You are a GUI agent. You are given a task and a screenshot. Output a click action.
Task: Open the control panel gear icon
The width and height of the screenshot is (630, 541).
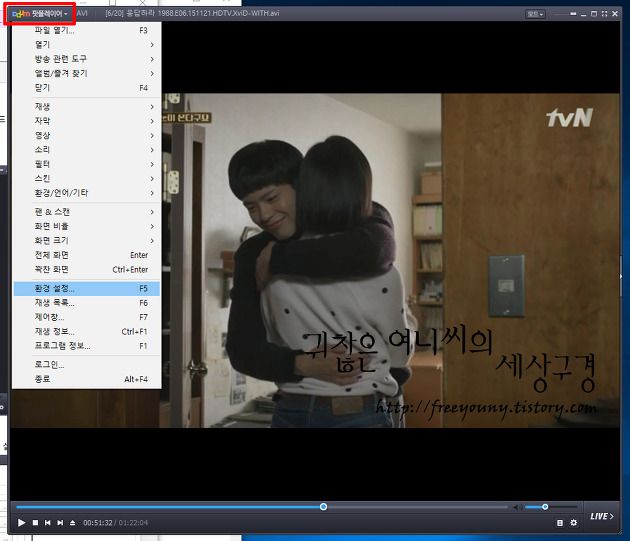(574, 523)
